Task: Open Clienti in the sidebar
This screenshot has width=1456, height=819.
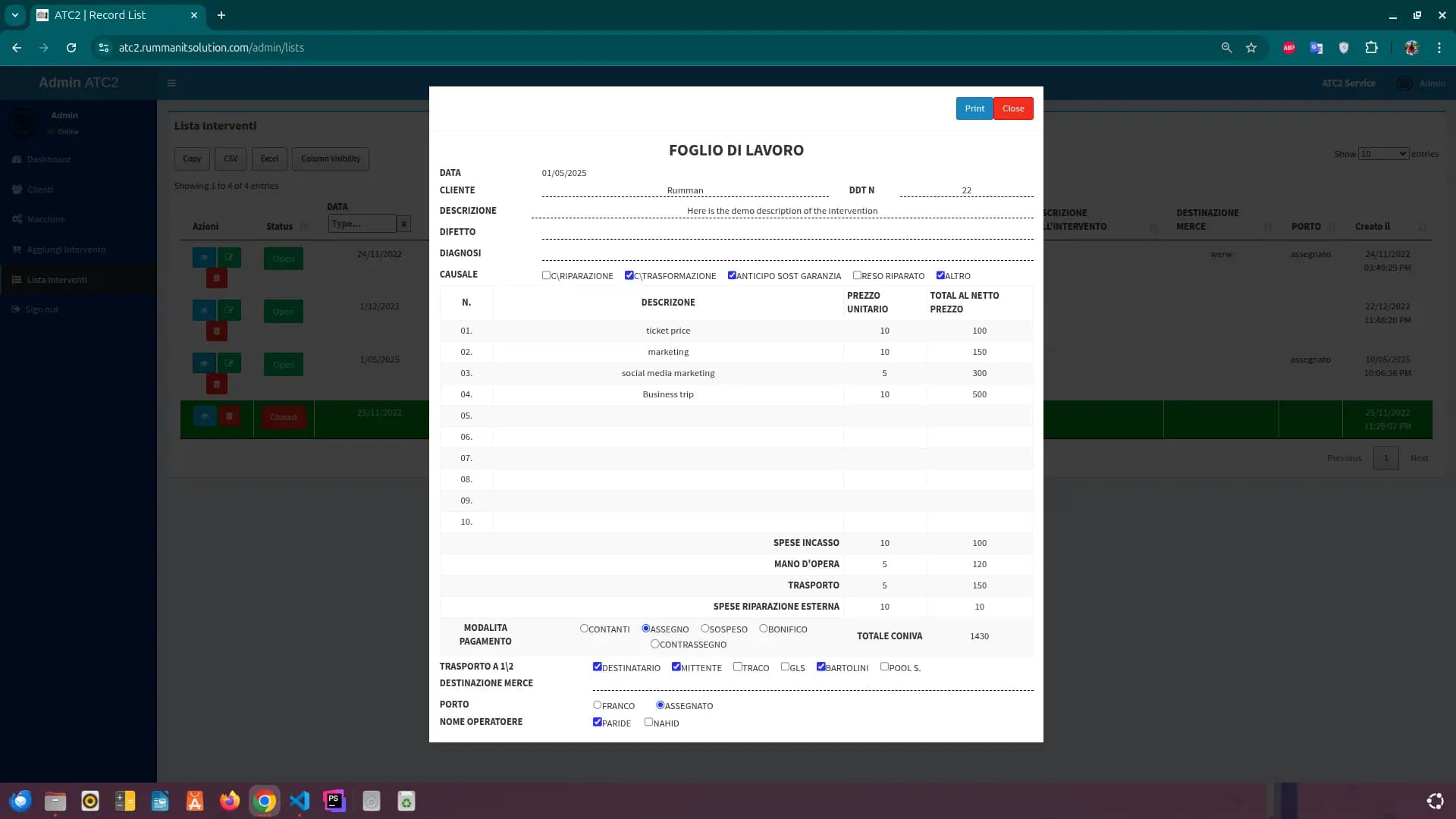Action: [39, 190]
